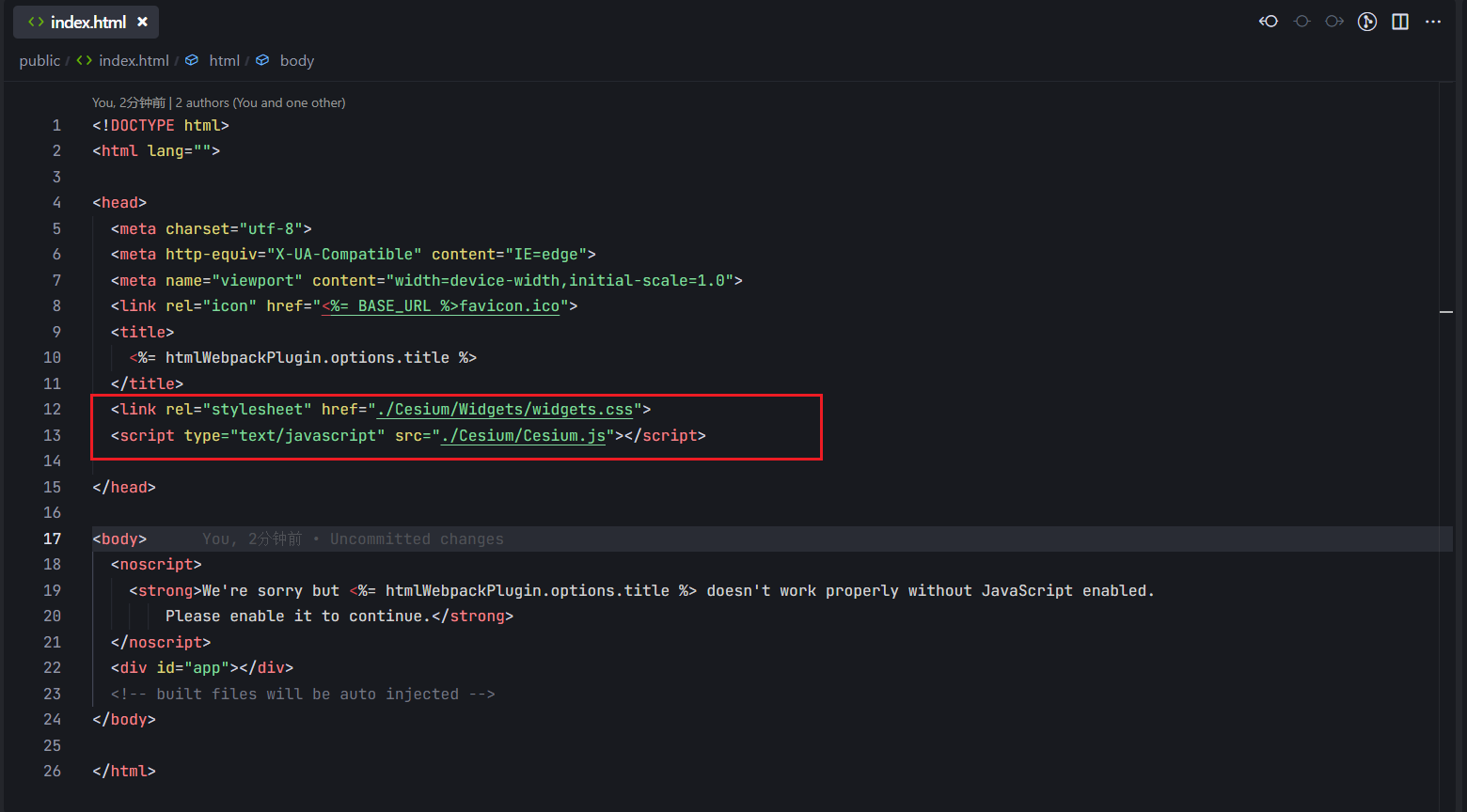The height and width of the screenshot is (812, 1467).
Task: Click the closing html tag on line 26
Action: coord(124,772)
